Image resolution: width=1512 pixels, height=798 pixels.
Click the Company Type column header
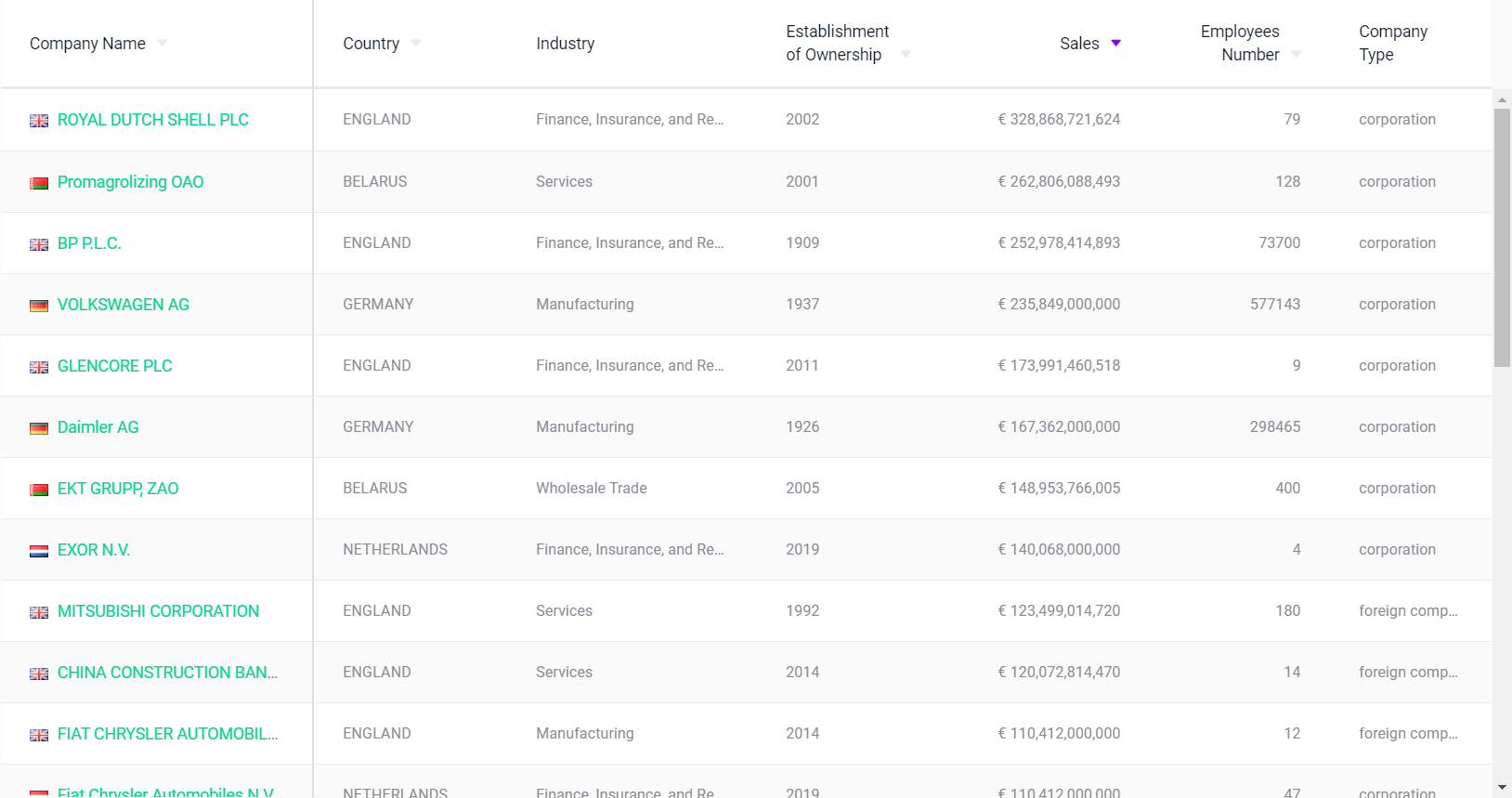(x=1392, y=44)
